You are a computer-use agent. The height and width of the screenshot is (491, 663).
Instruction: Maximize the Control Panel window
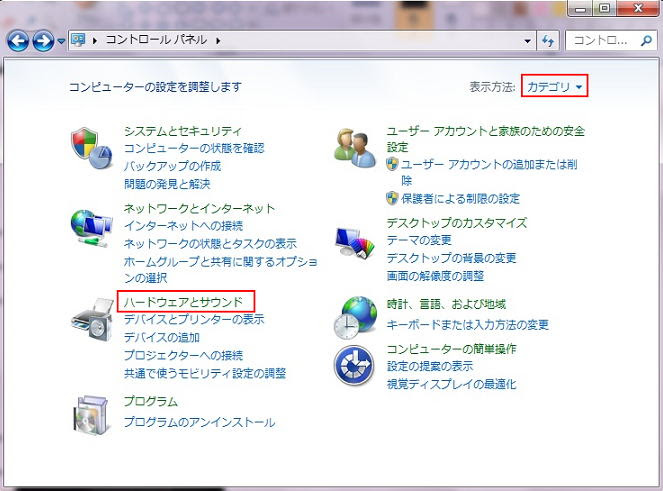[x=605, y=8]
